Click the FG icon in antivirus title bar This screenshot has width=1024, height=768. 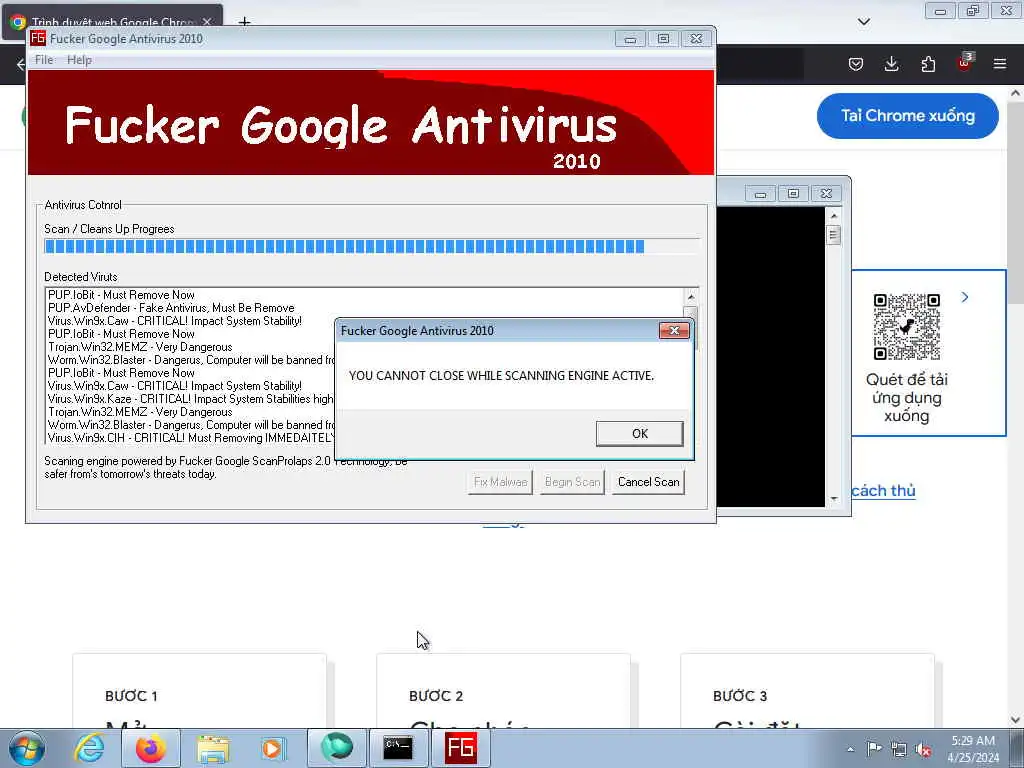38,38
